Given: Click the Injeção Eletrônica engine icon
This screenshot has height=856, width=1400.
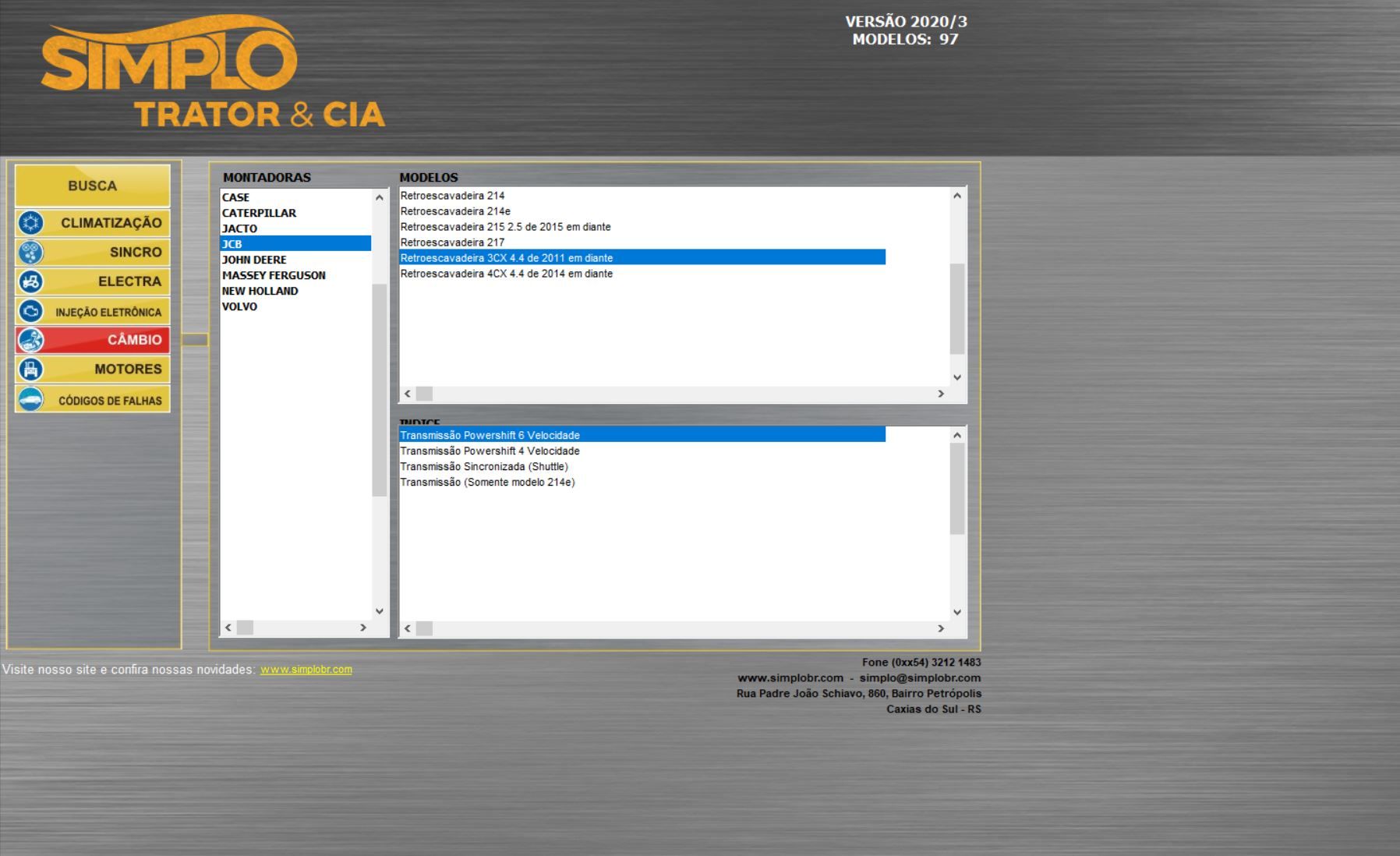Looking at the screenshot, I should tap(31, 311).
